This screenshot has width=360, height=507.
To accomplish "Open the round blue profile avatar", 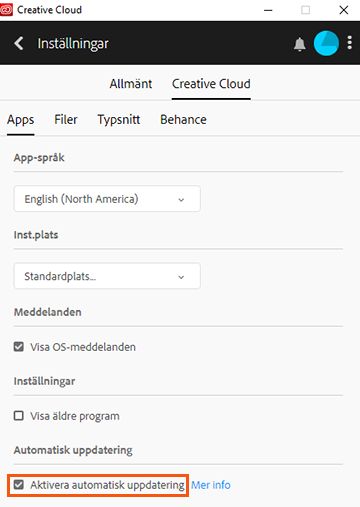I will 326,43.
